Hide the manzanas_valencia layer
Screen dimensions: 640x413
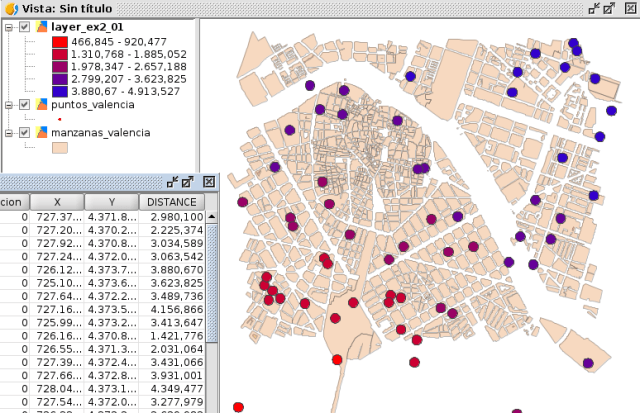(x=25, y=132)
